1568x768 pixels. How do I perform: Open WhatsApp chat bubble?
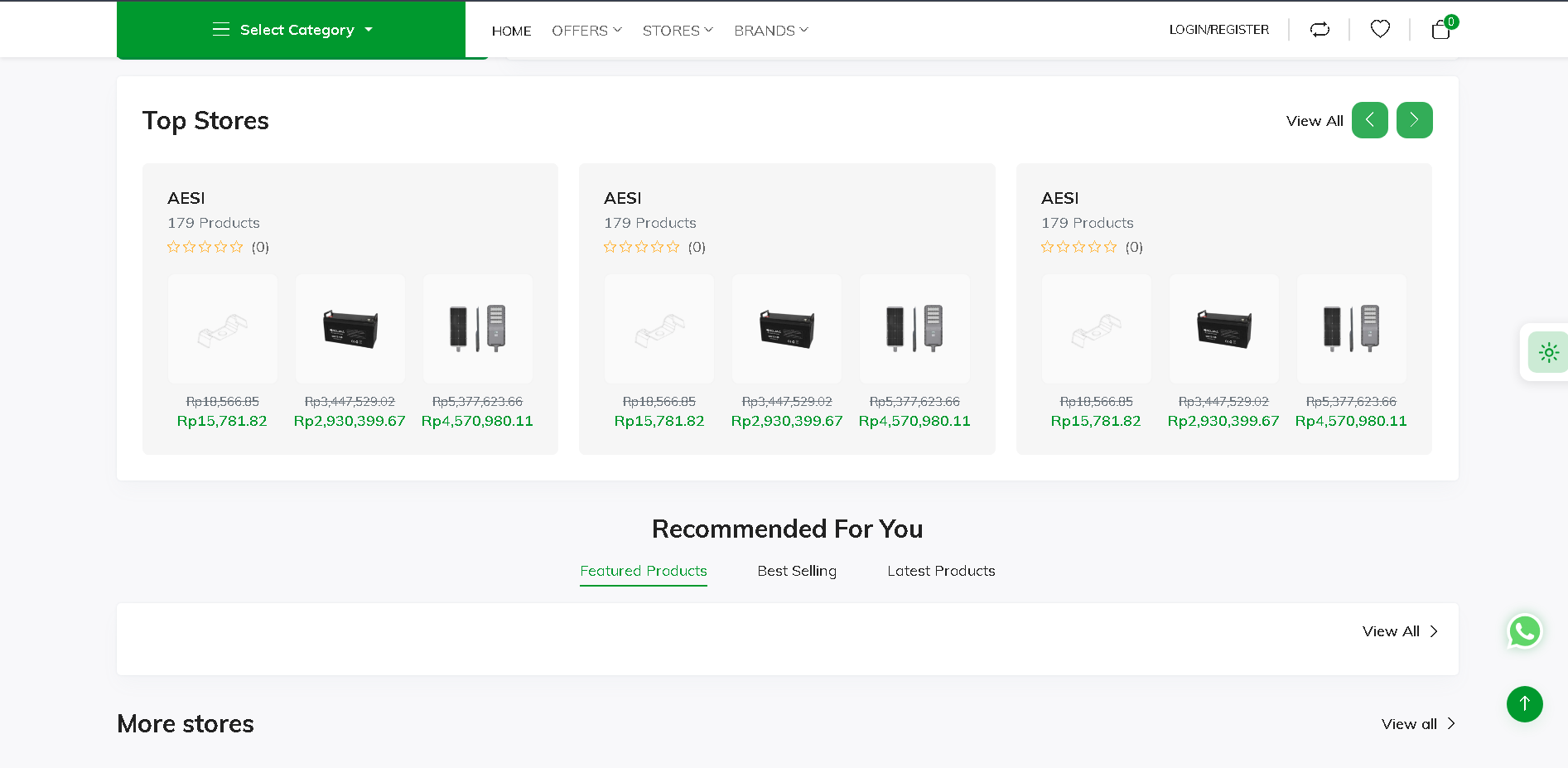(1524, 631)
